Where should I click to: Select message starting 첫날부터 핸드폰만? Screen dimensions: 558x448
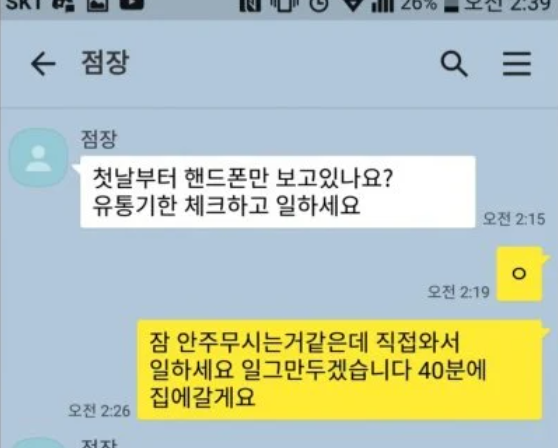pos(278,191)
